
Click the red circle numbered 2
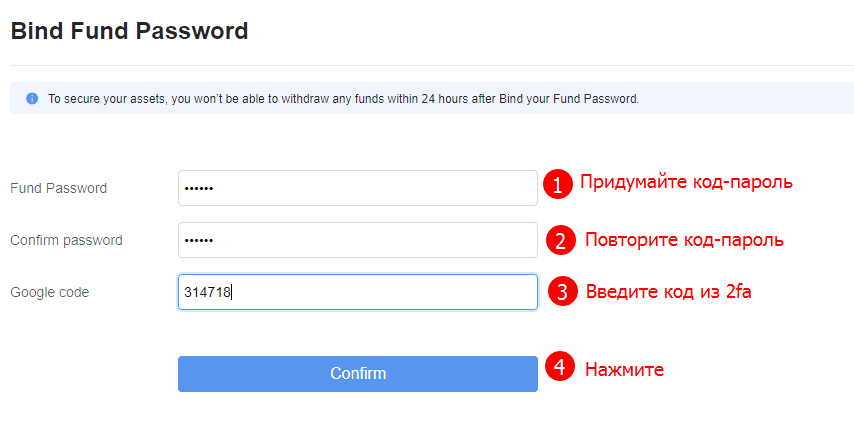tap(562, 240)
